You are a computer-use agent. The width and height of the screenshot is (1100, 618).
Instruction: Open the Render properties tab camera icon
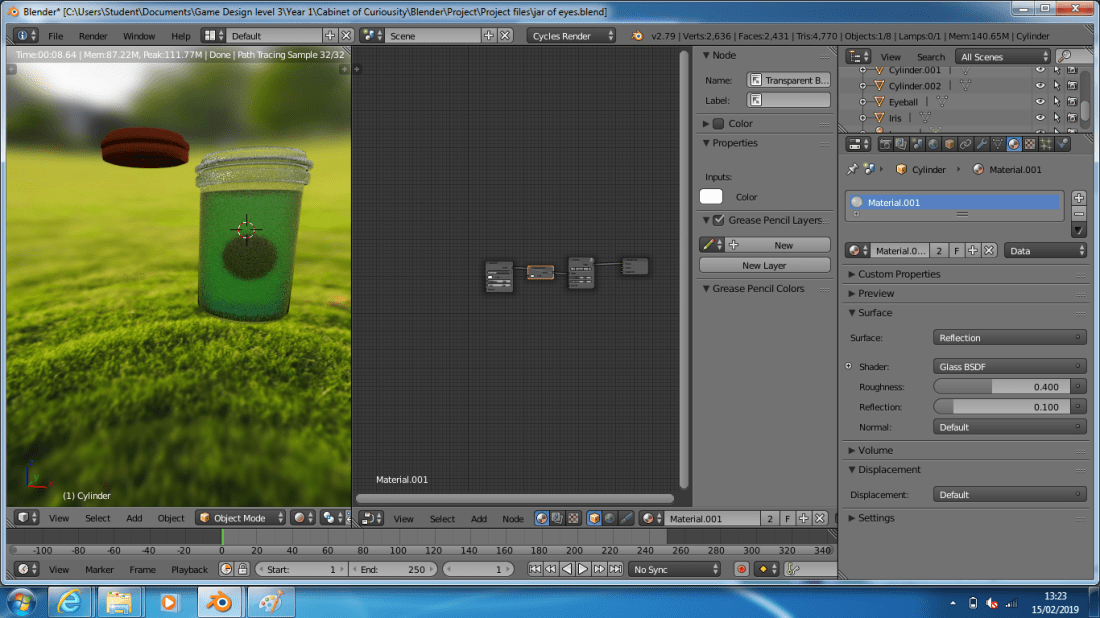coord(885,144)
